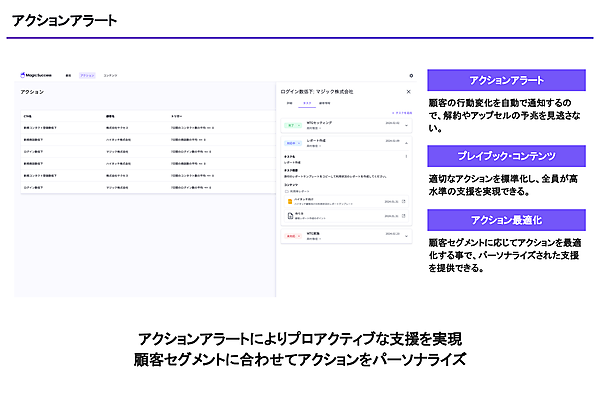Screen dimensions: 600x400
Task: Switch to the コンテンツ navigation tab
Action: [110, 75]
